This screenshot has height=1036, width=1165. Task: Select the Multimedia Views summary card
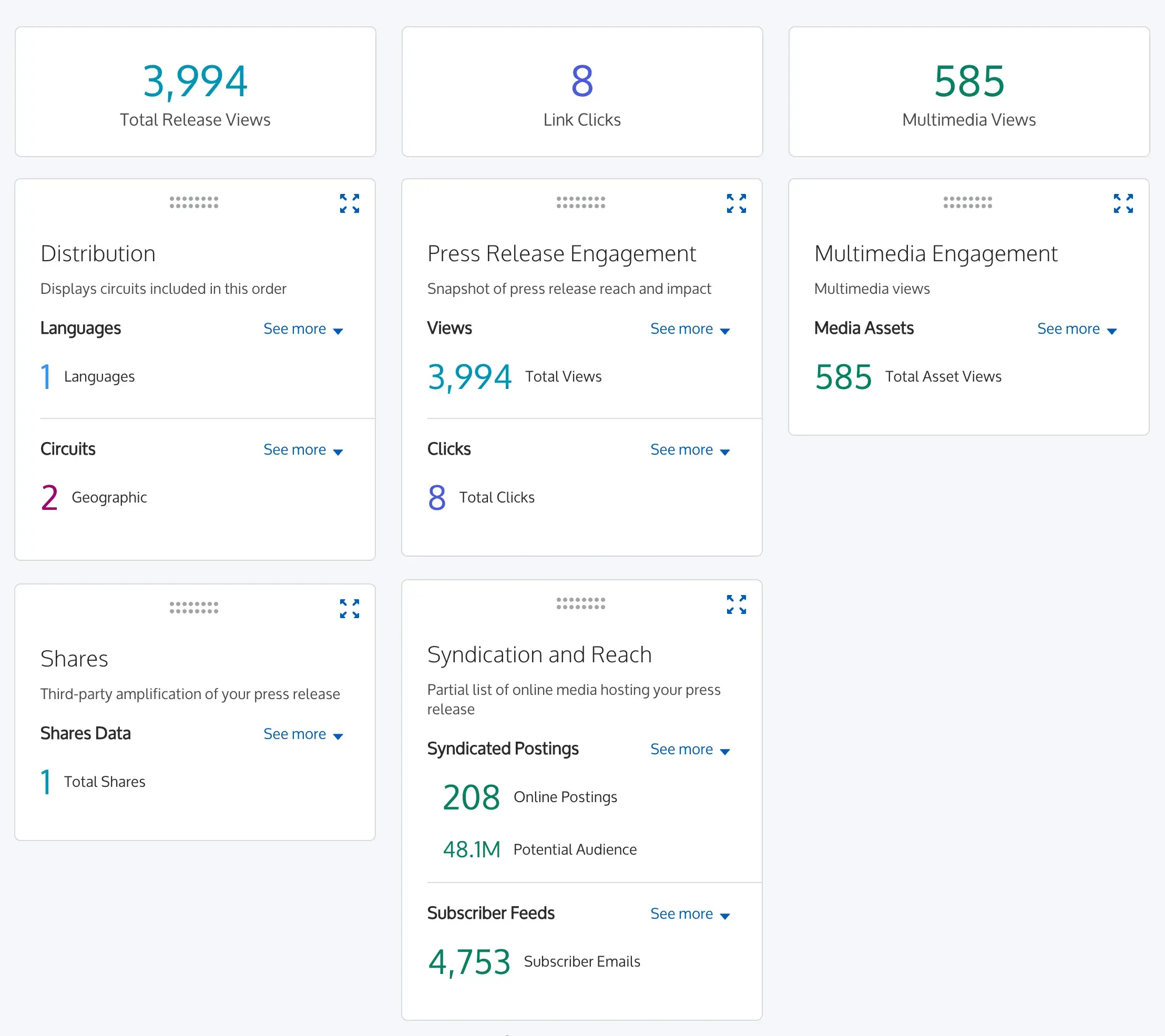tap(969, 92)
